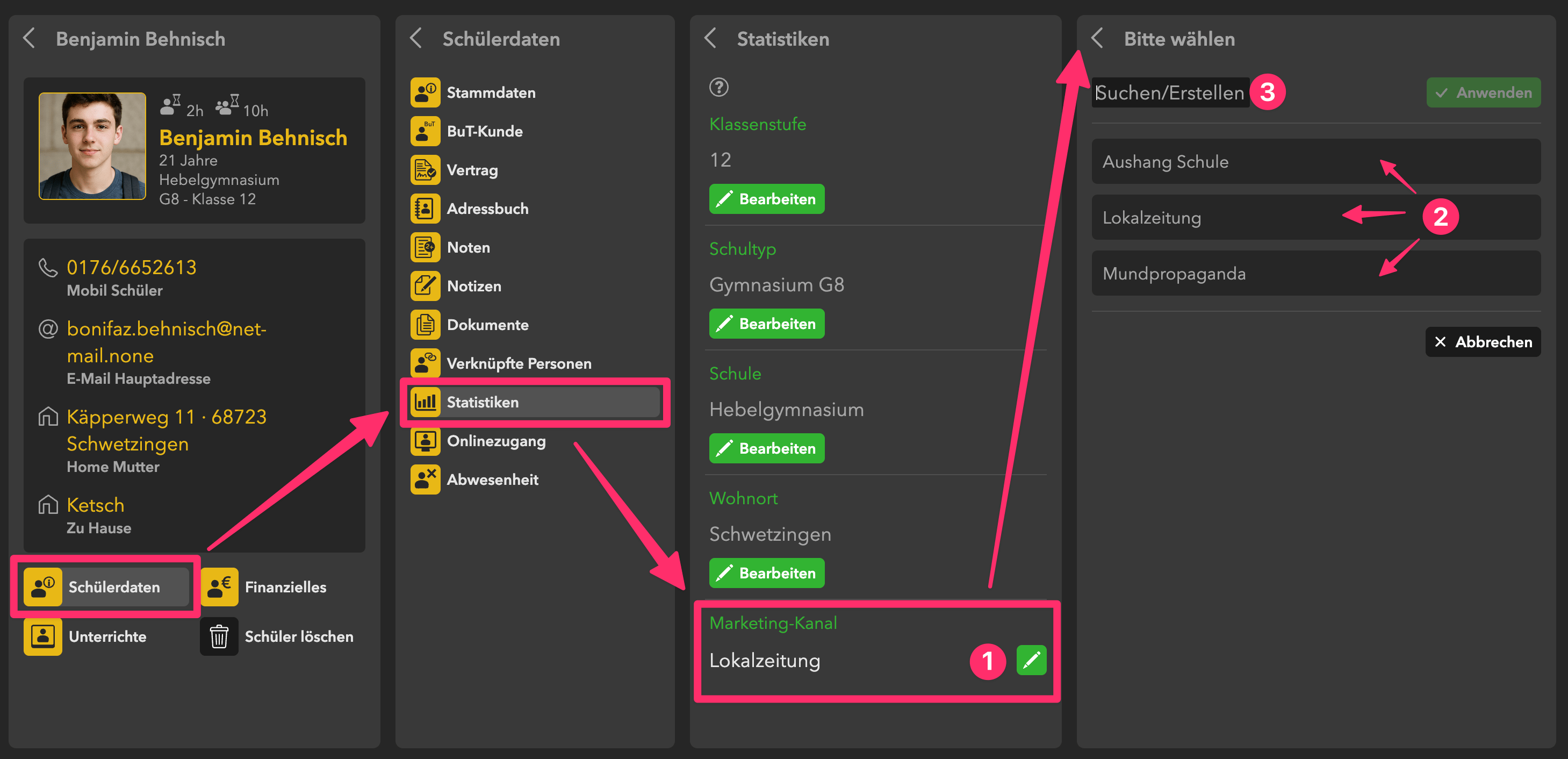Viewport: 1568px width, 759px height.
Task: Click green pencil next to Lokalzeitung
Action: tap(1031, 661)
